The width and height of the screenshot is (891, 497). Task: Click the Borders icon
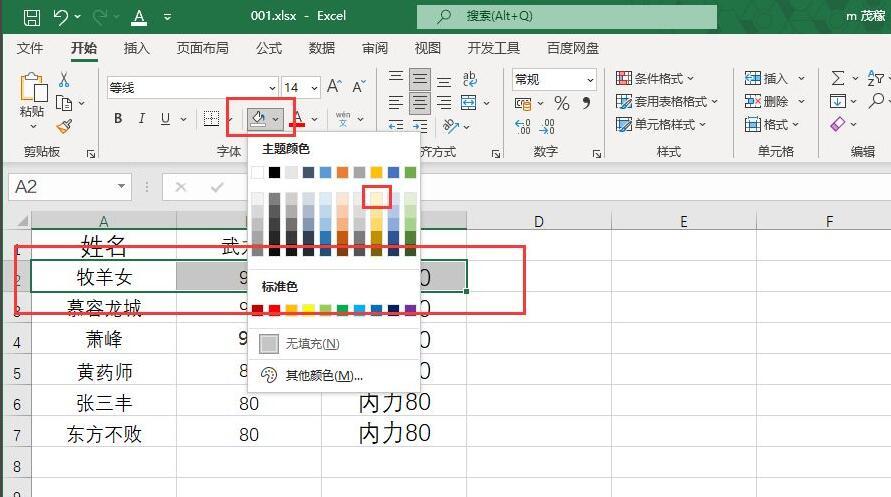pos(211,119)
